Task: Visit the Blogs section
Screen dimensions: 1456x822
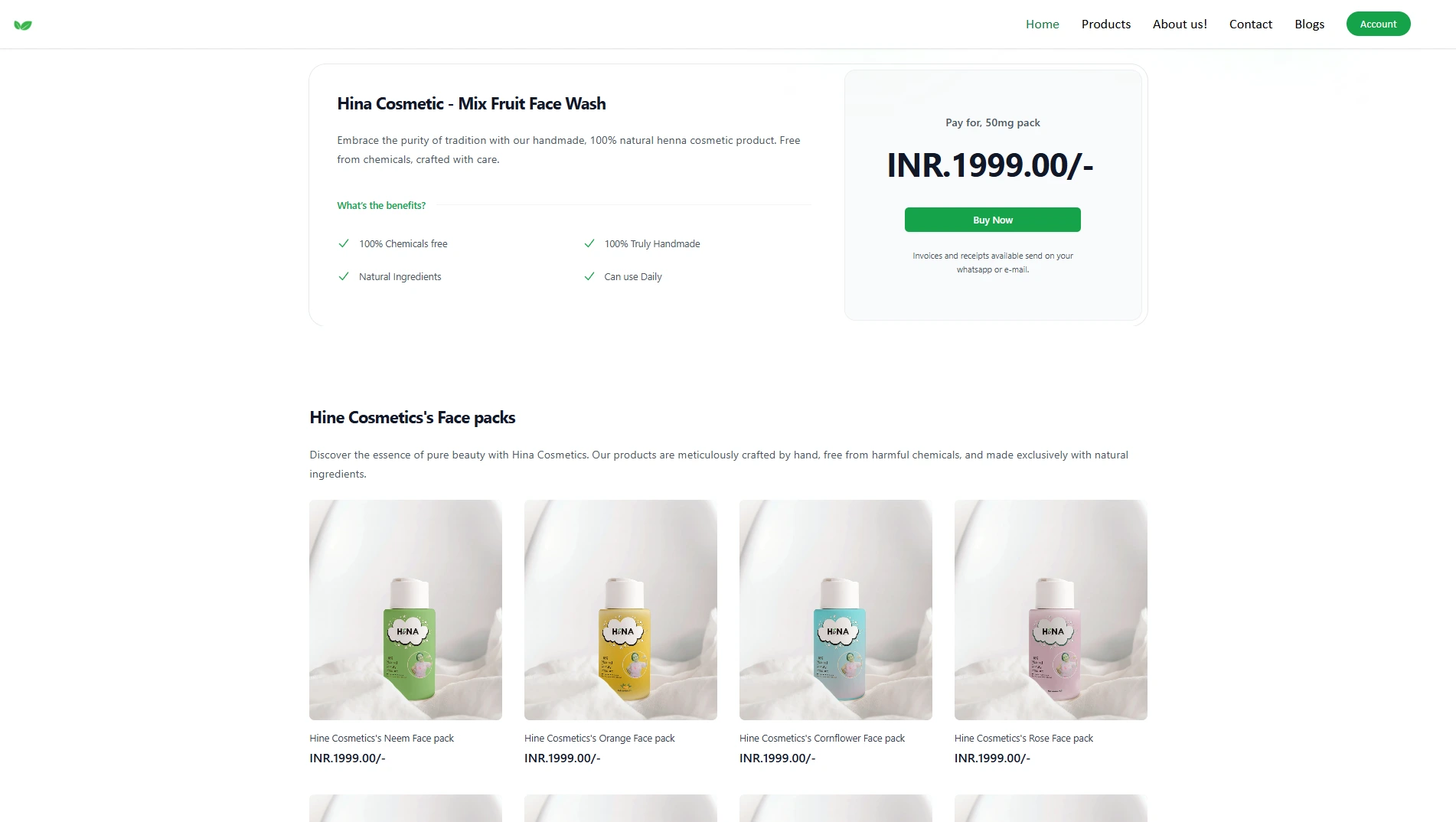Action: click(x=1309, y=24)
